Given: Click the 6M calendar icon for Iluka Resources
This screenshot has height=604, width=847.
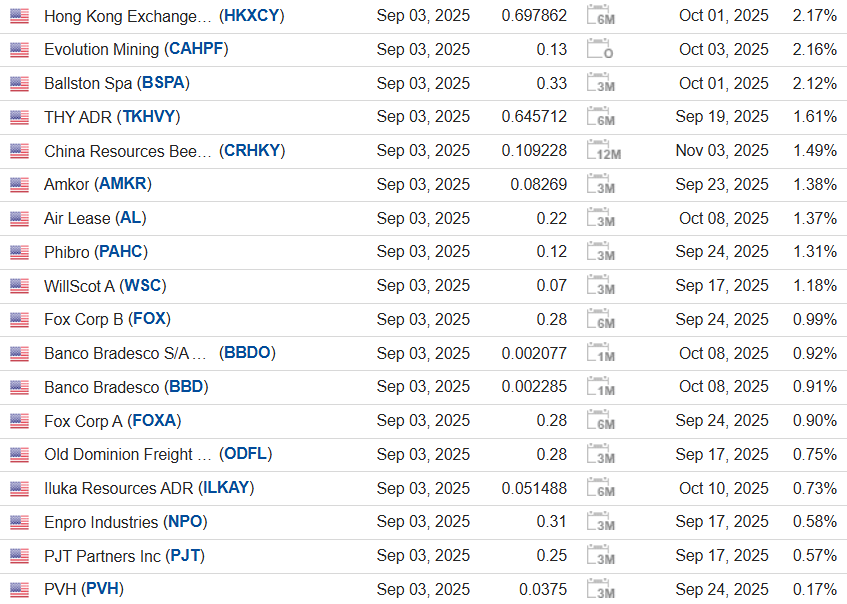Looking at the screenshot, I should (601, 488).
